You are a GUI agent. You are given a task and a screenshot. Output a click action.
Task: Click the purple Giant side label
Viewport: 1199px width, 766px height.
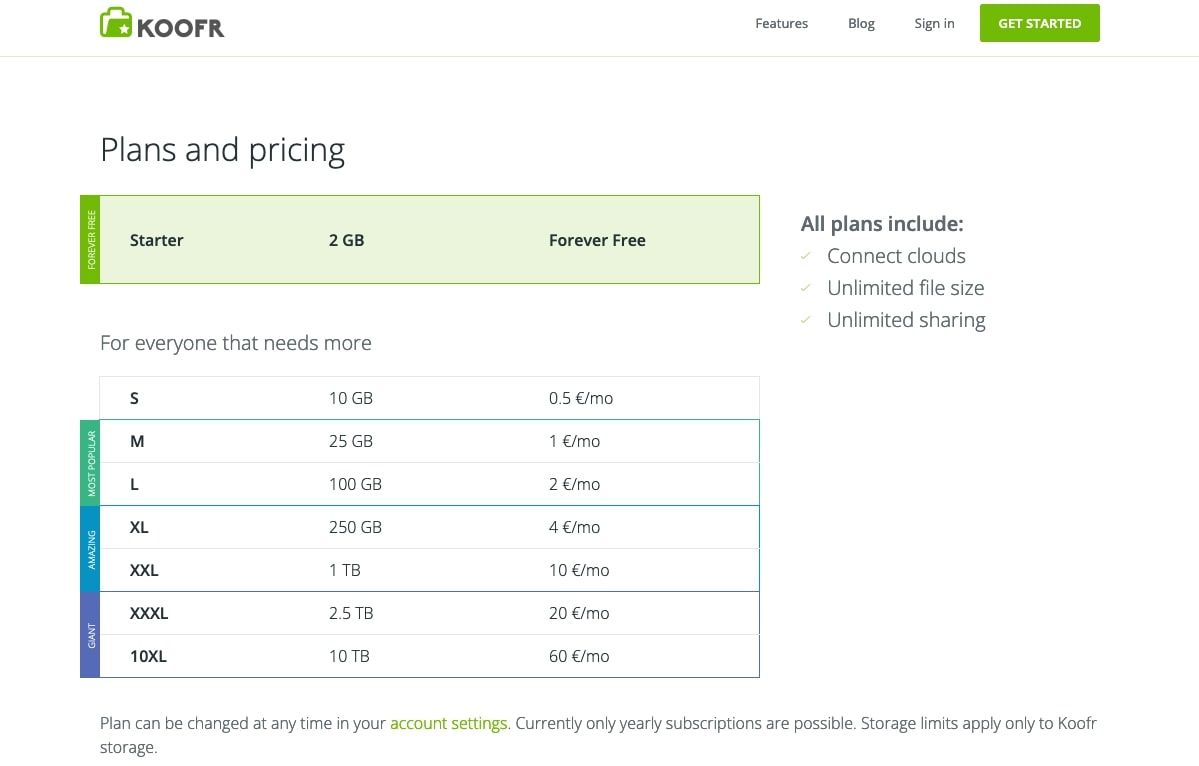click(90, 635)
